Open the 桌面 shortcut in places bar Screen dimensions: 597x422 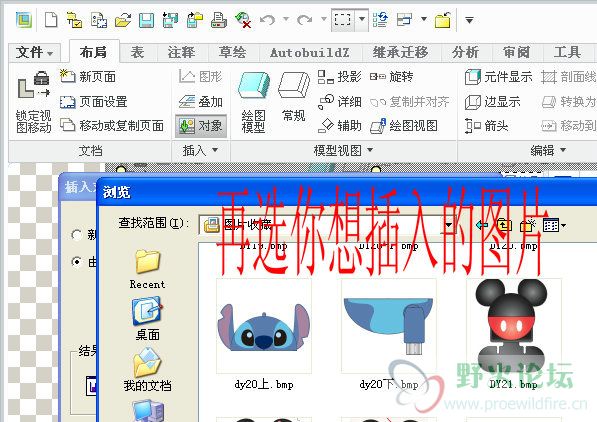(147, 319)
